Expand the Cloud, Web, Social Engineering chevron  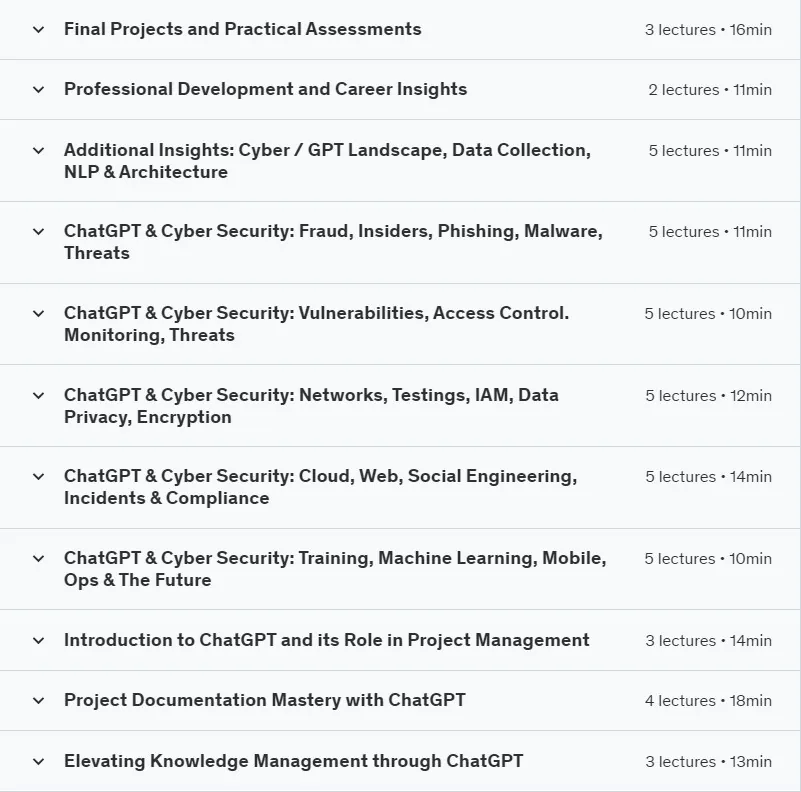(38, 477)
